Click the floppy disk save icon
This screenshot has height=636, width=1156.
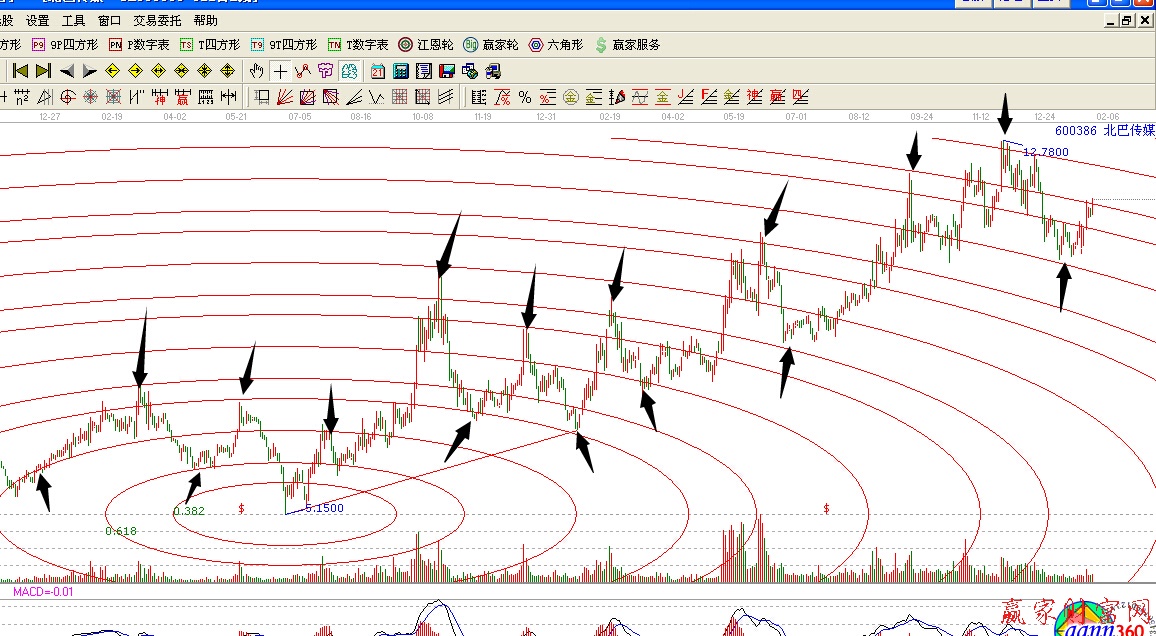pyautogui.click(x=447, y=71)
